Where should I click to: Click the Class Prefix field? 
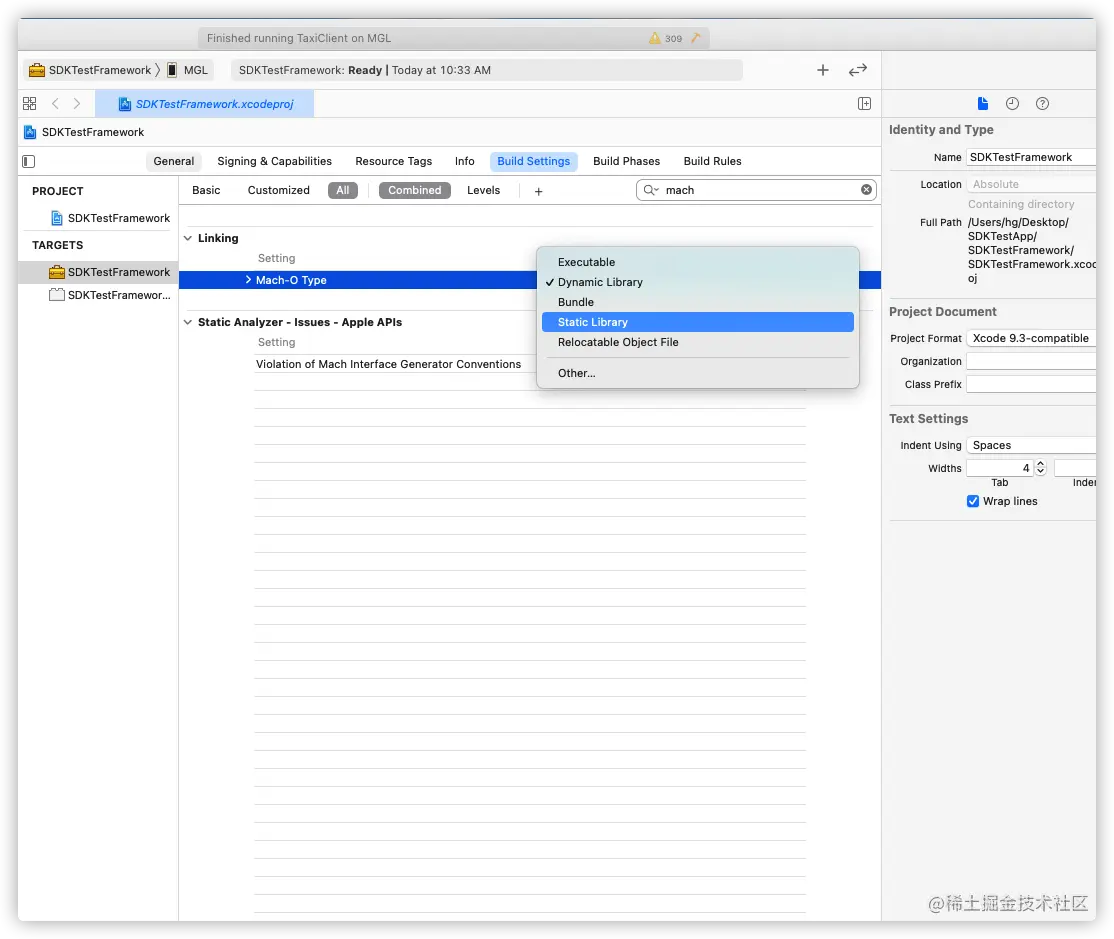point(1031,384)
